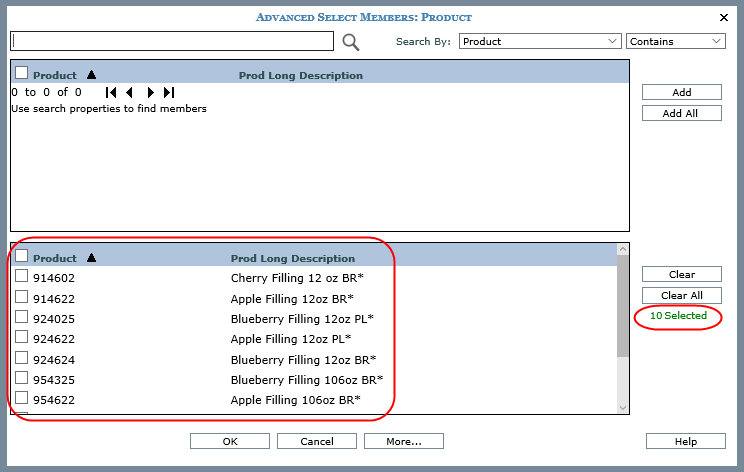Click Product column header in selected list
This screenshot has width=744, height=472.
coord(55,259)
